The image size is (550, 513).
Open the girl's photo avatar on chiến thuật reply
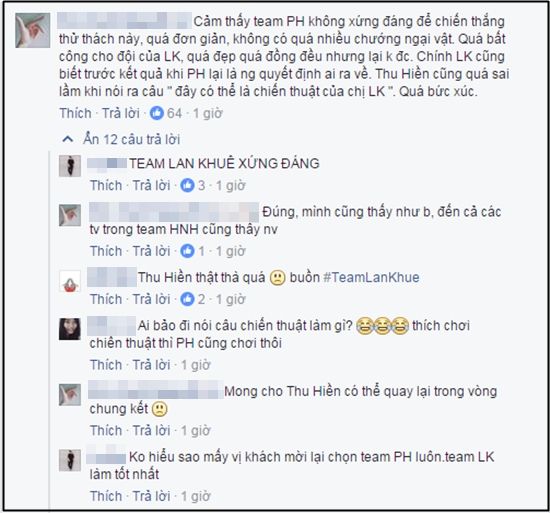(70, 329)
